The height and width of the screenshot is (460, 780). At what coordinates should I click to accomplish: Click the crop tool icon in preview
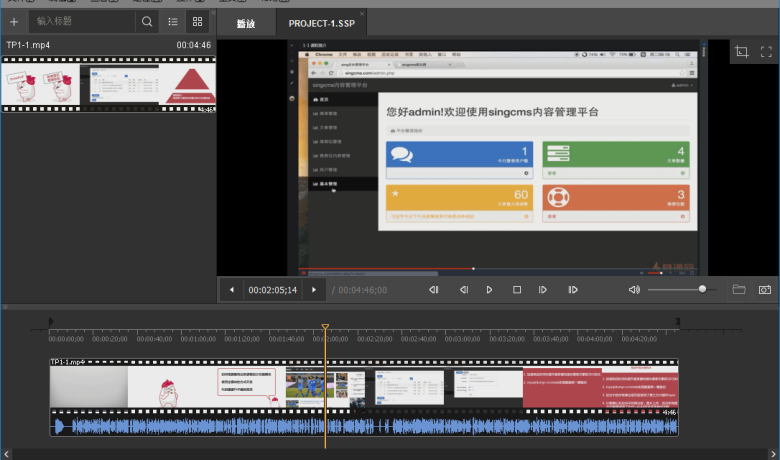[x=742, y=51]
